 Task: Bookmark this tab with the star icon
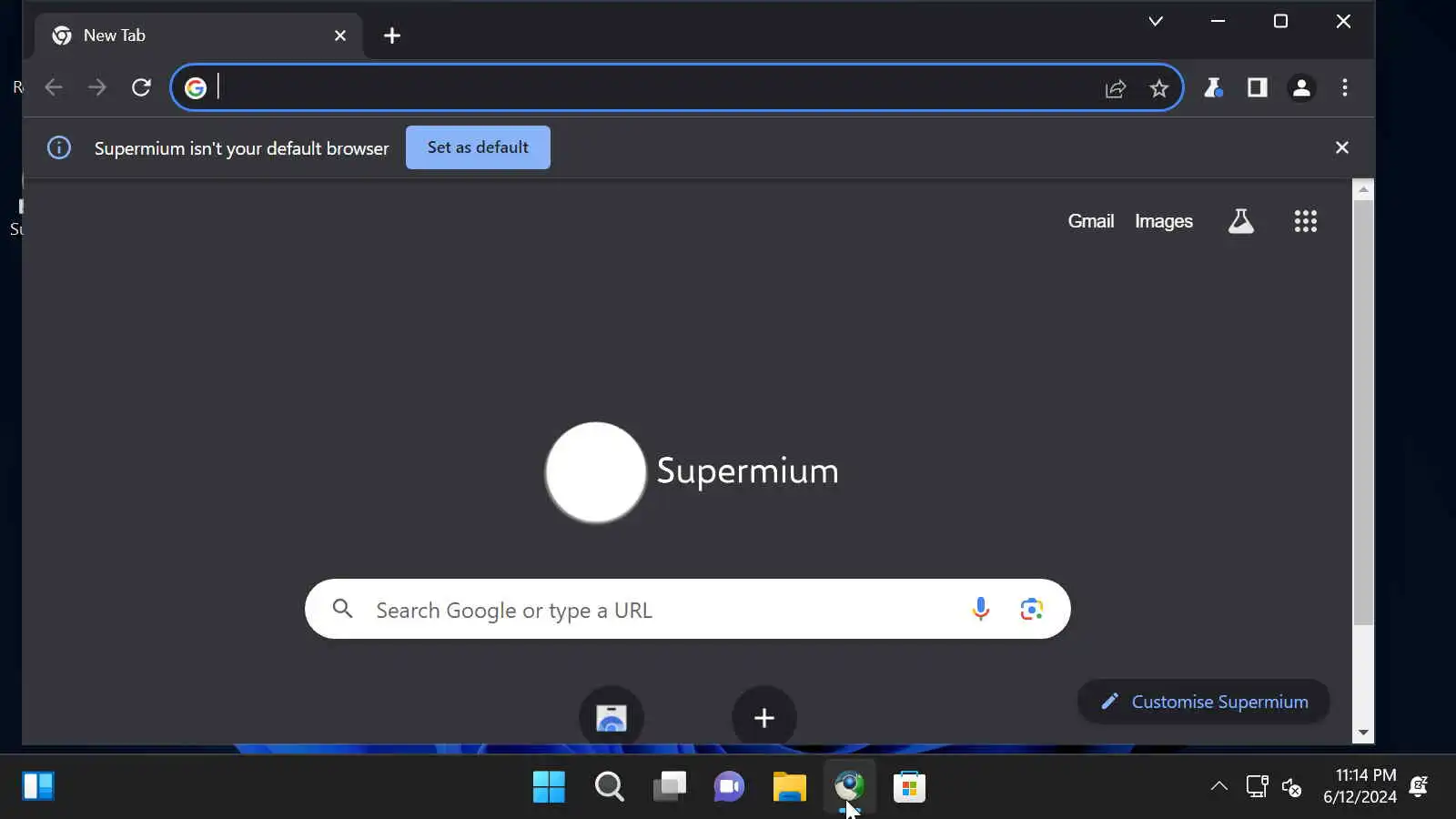click(x=1158, y=88)
